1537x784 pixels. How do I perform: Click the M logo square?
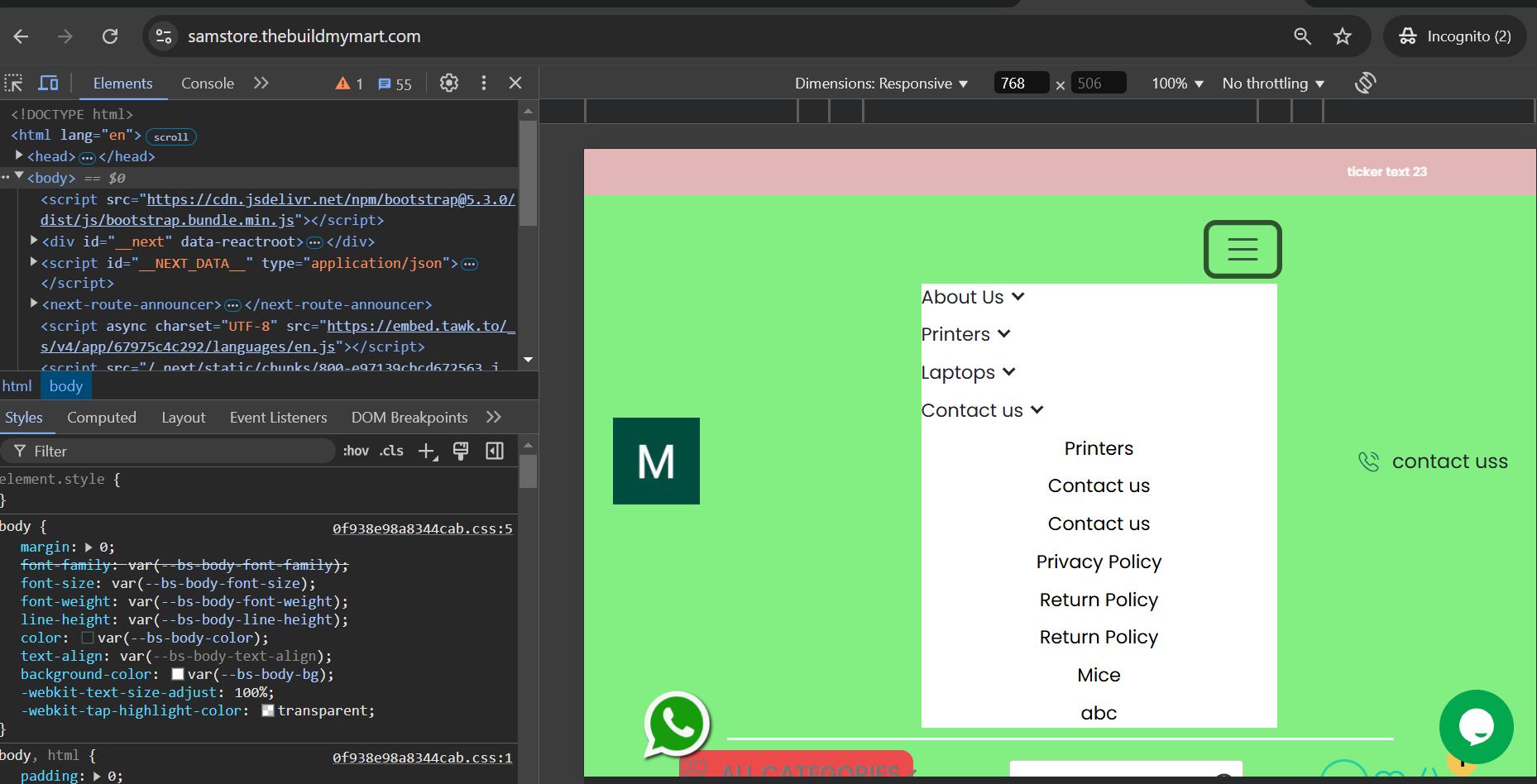coord(656,461)
